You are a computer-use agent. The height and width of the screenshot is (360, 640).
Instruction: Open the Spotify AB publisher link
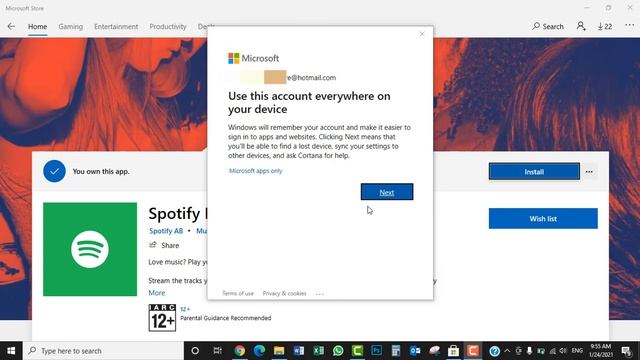(x=166, y=231)
